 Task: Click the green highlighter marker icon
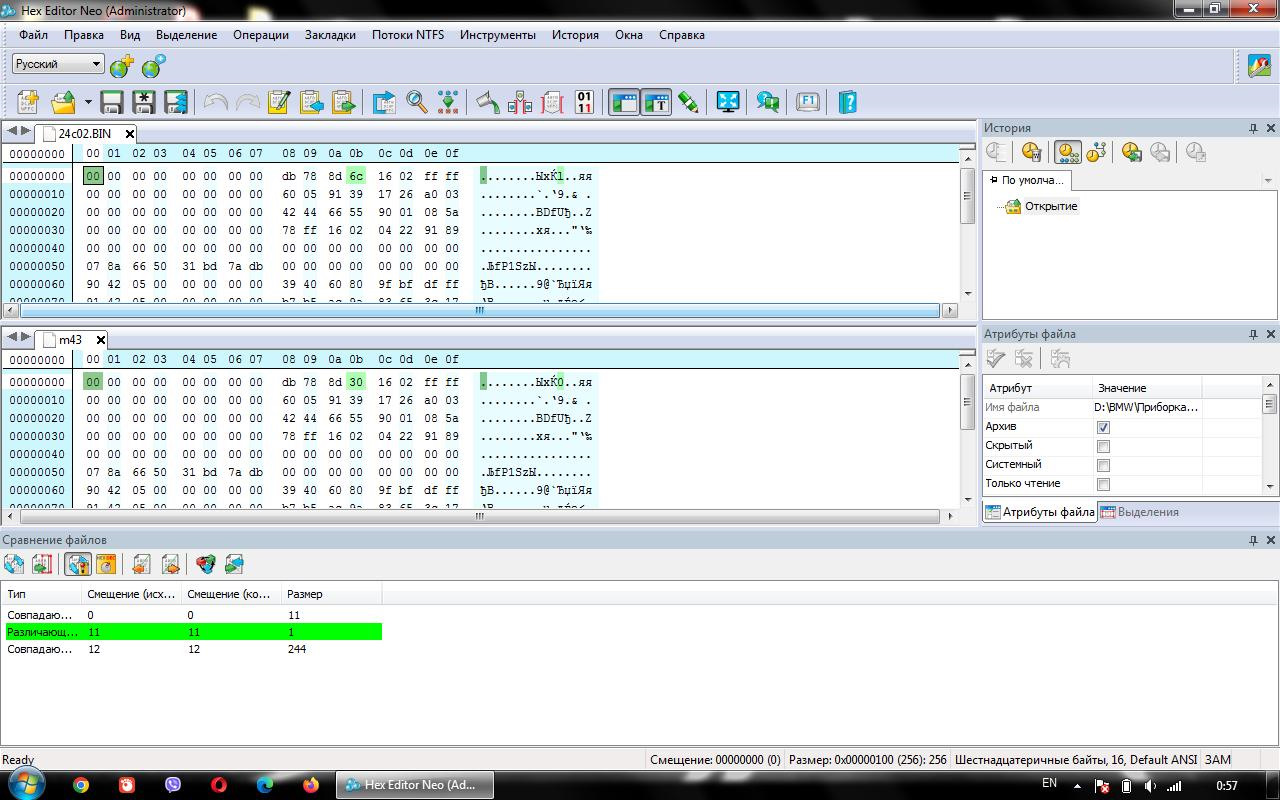coord(688,102)
